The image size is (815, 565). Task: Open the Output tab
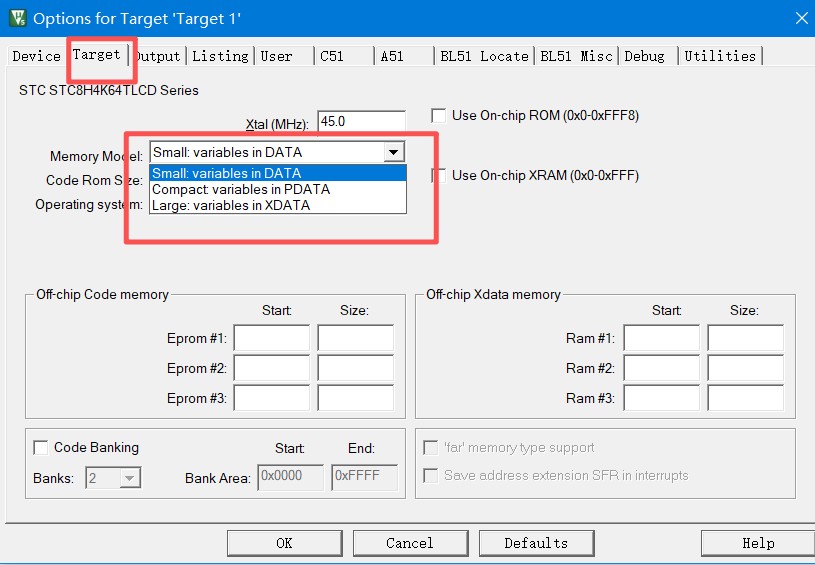tap(160, 56)
